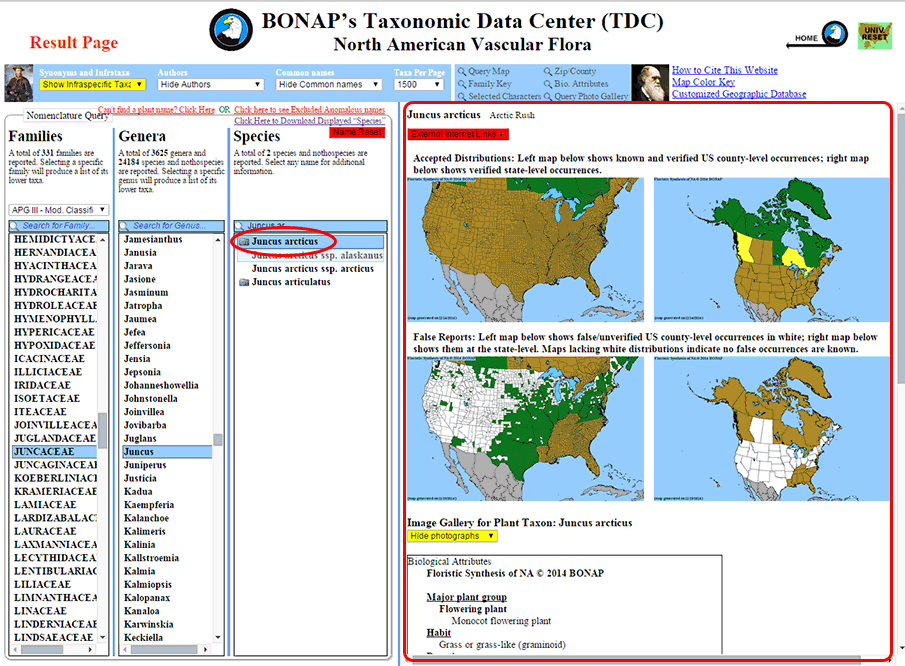Go home via the HOME eagle icon
The image size is (905, 666).
834,34
